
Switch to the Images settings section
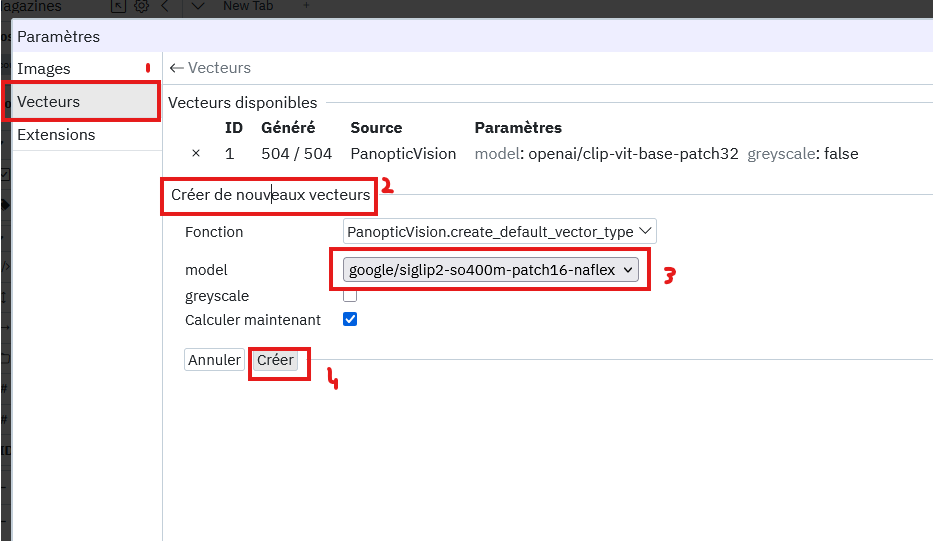click(x=44, y=69)
